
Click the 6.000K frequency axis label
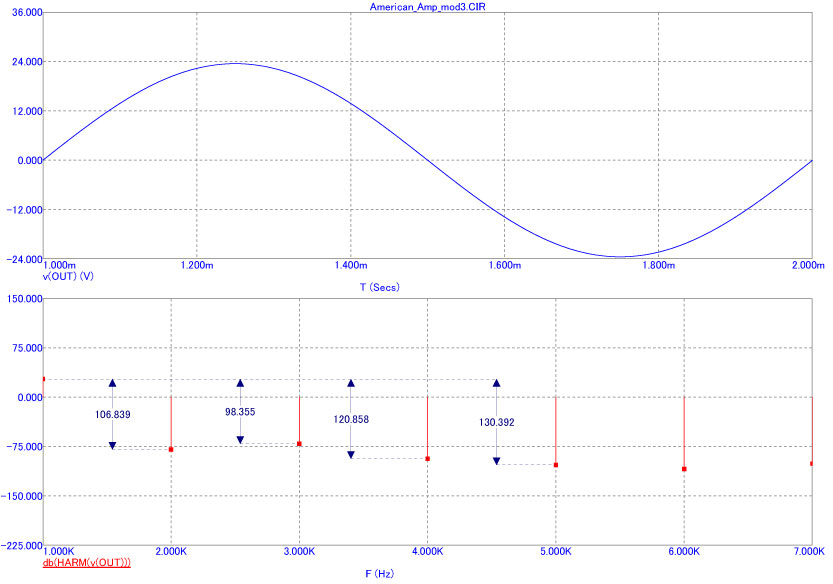click(x=684, y=552)
